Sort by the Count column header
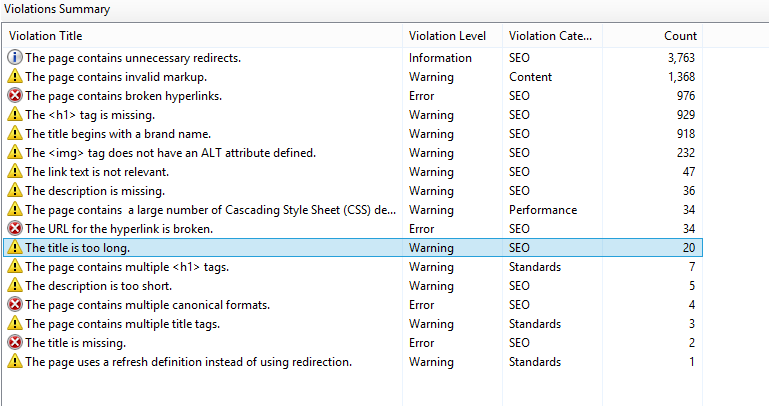This screenshot has width=769, height=406. [652, 36]
